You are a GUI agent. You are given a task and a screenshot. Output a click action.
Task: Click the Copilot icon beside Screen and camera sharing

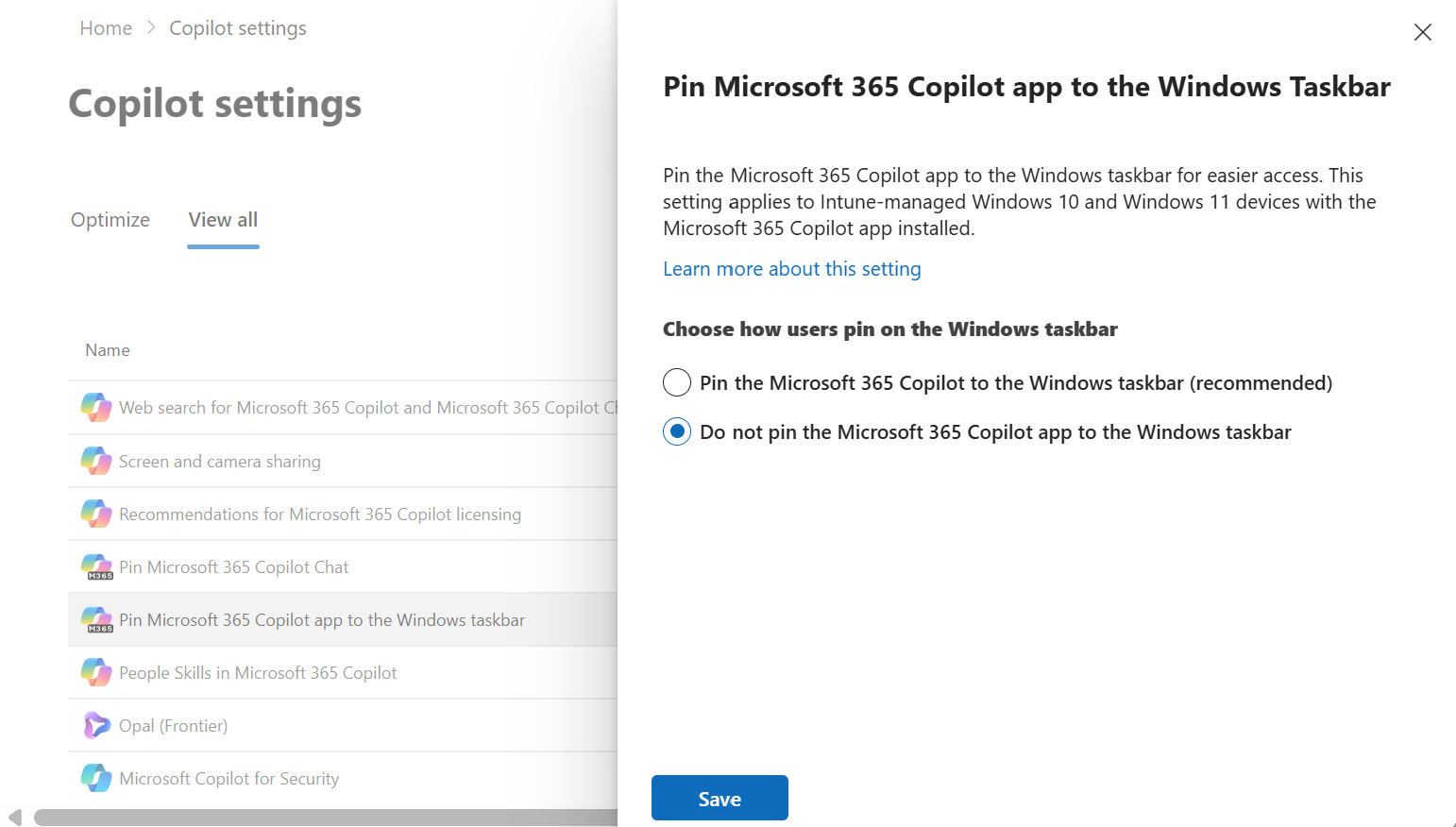click(x=96, y=461)
